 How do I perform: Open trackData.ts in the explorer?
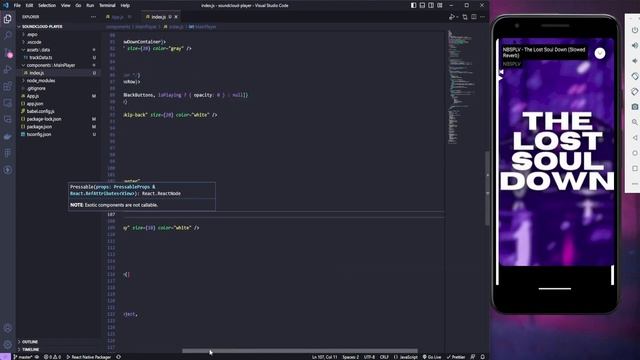[40, 58]
